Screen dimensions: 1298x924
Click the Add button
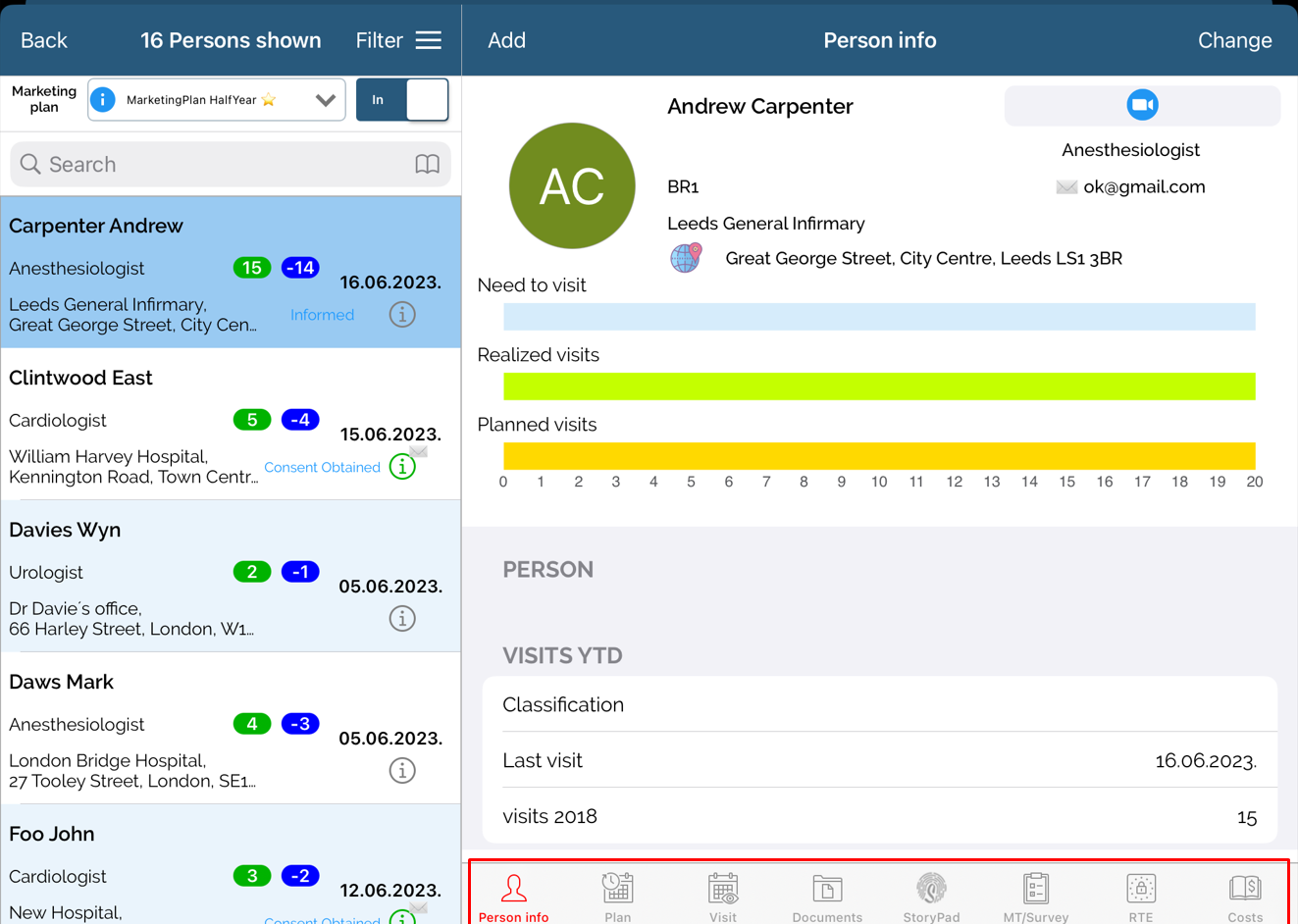pyautogui.click(x=506, y=40)
